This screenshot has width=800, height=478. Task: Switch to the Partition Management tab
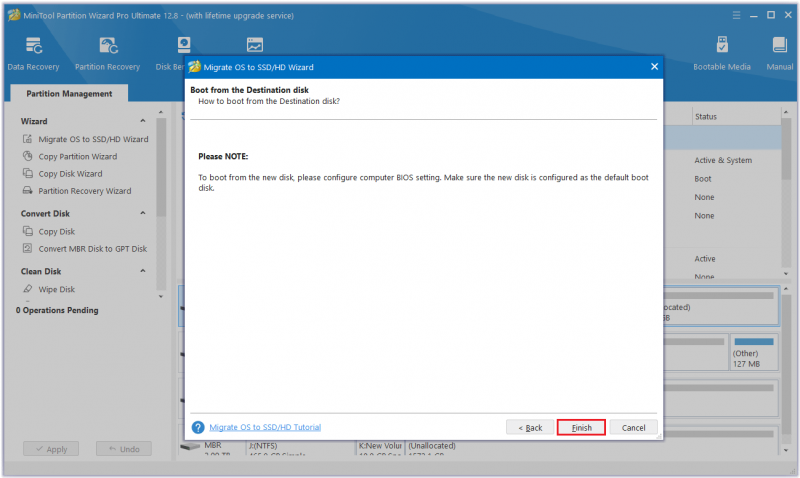(69, 94)
